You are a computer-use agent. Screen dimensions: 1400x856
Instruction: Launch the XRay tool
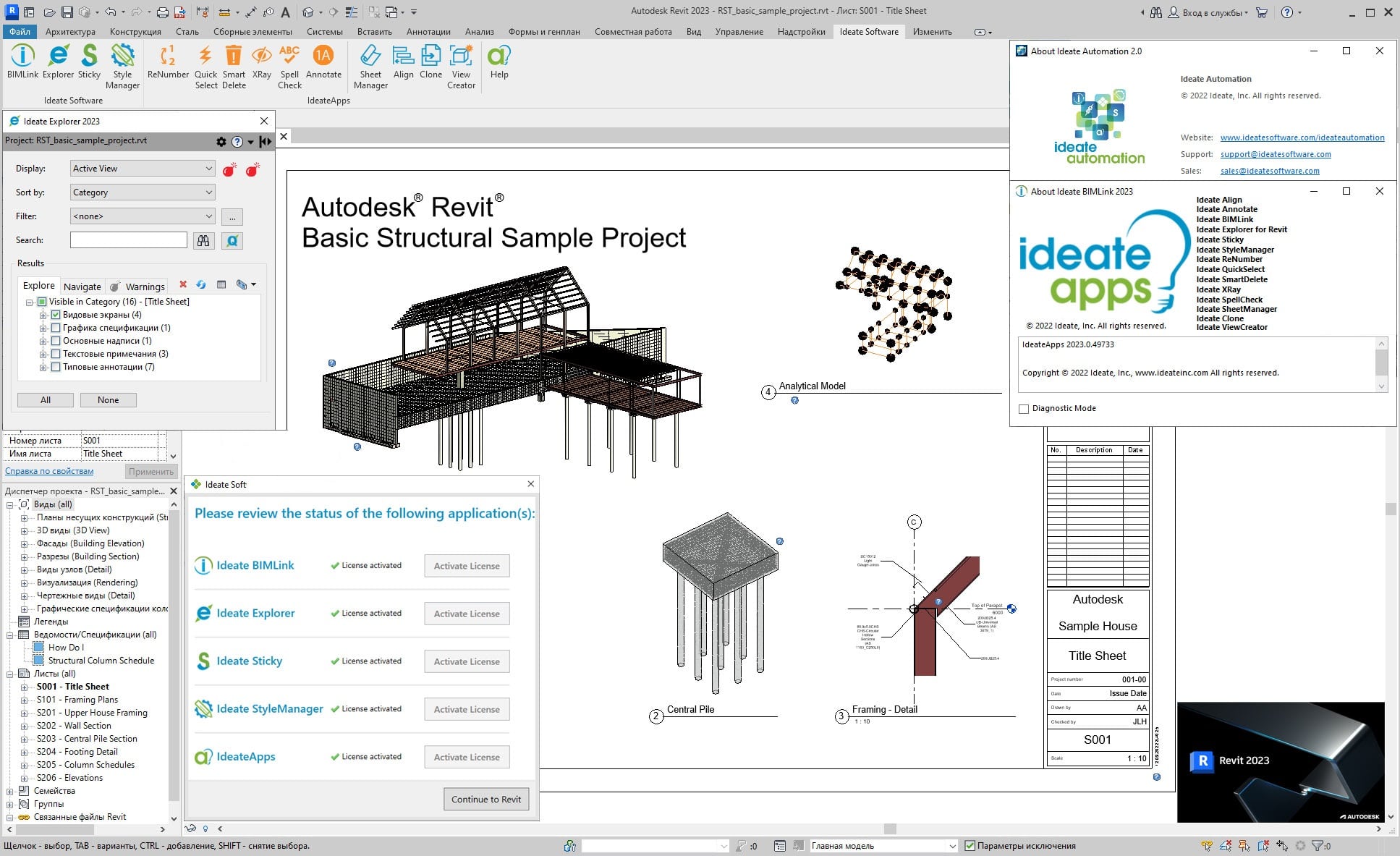point(261,62)
